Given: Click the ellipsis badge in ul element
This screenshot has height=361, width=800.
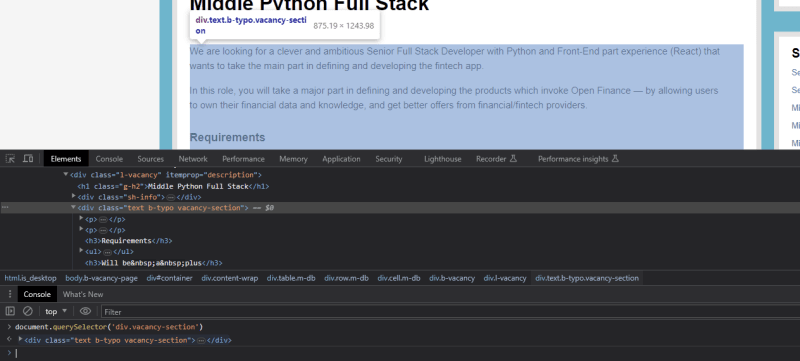Looking at the screenshot, I should coord(107,252).
